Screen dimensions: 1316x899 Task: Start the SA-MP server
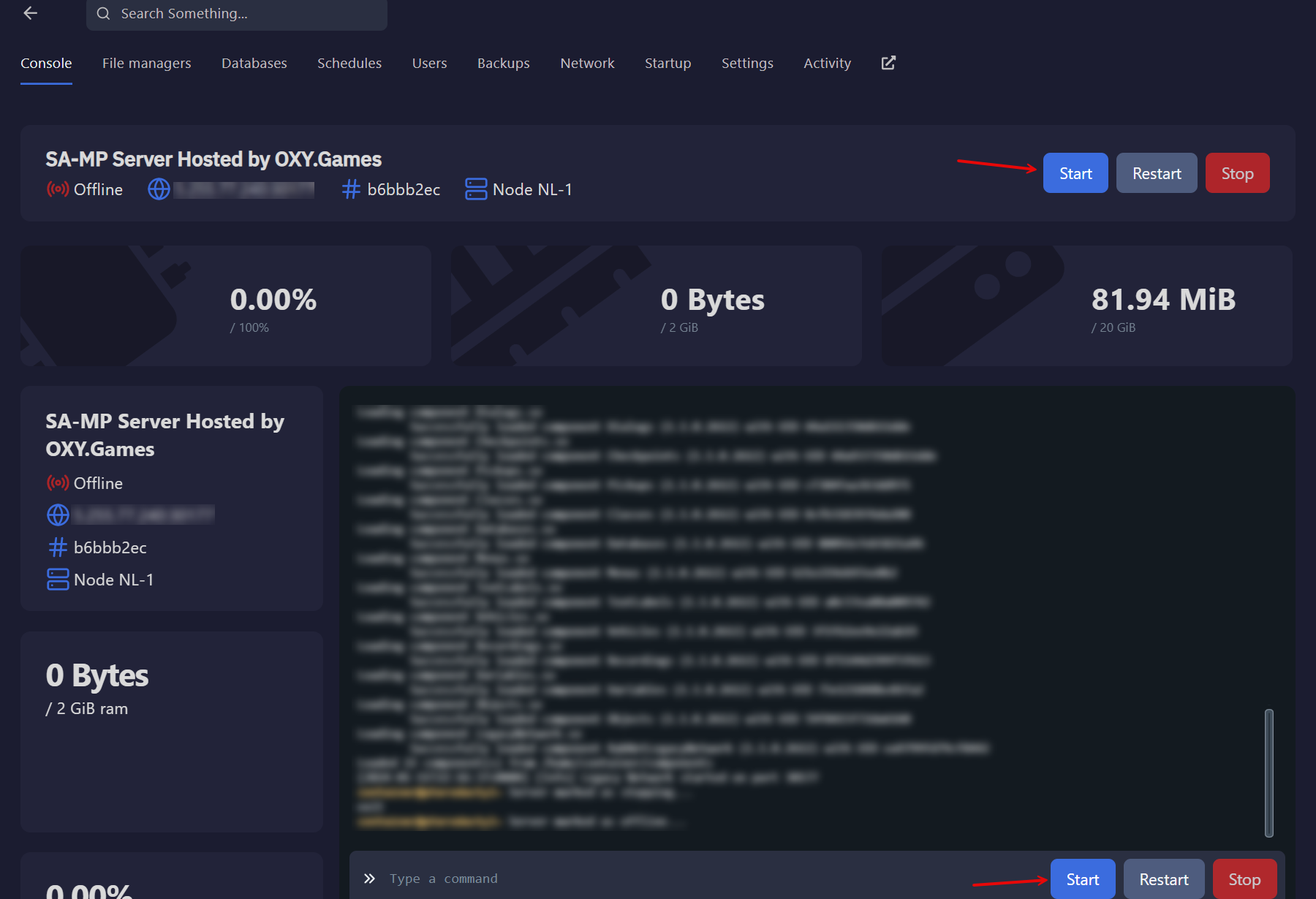pos(1075,173)
